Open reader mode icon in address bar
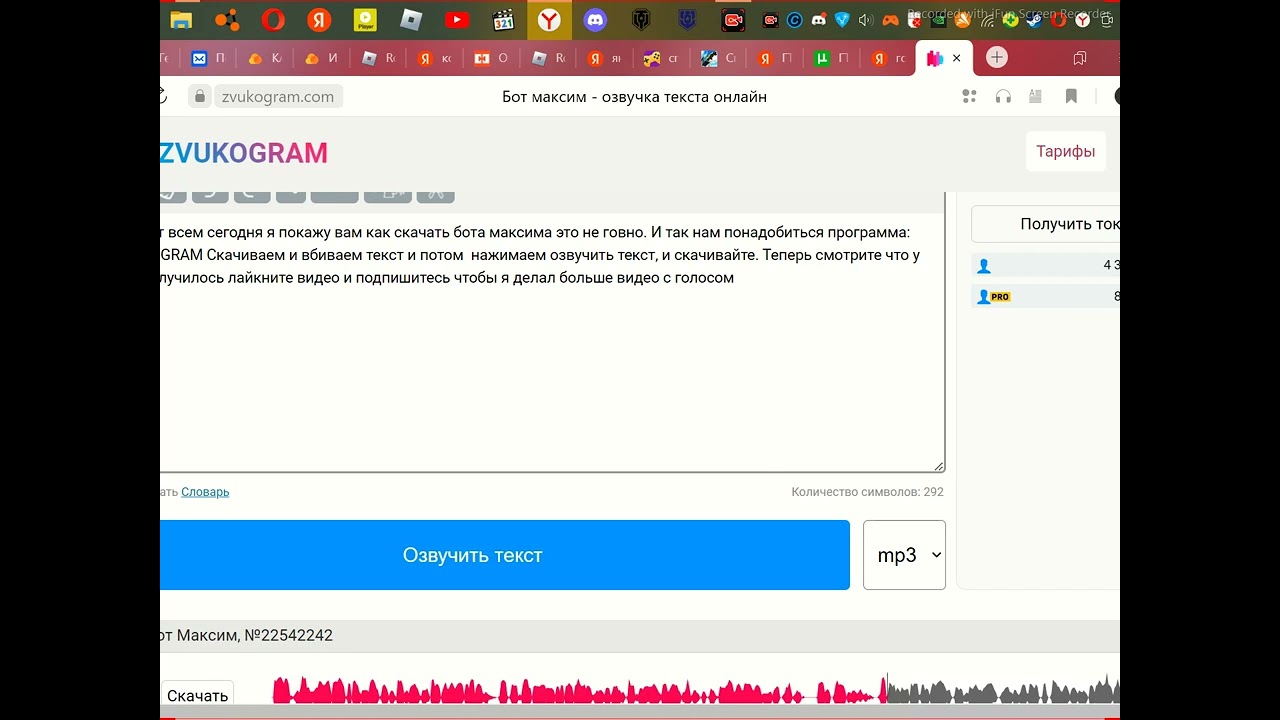Image resolution: width=1280 pixels, height=720 pixels. [1036, 97]
